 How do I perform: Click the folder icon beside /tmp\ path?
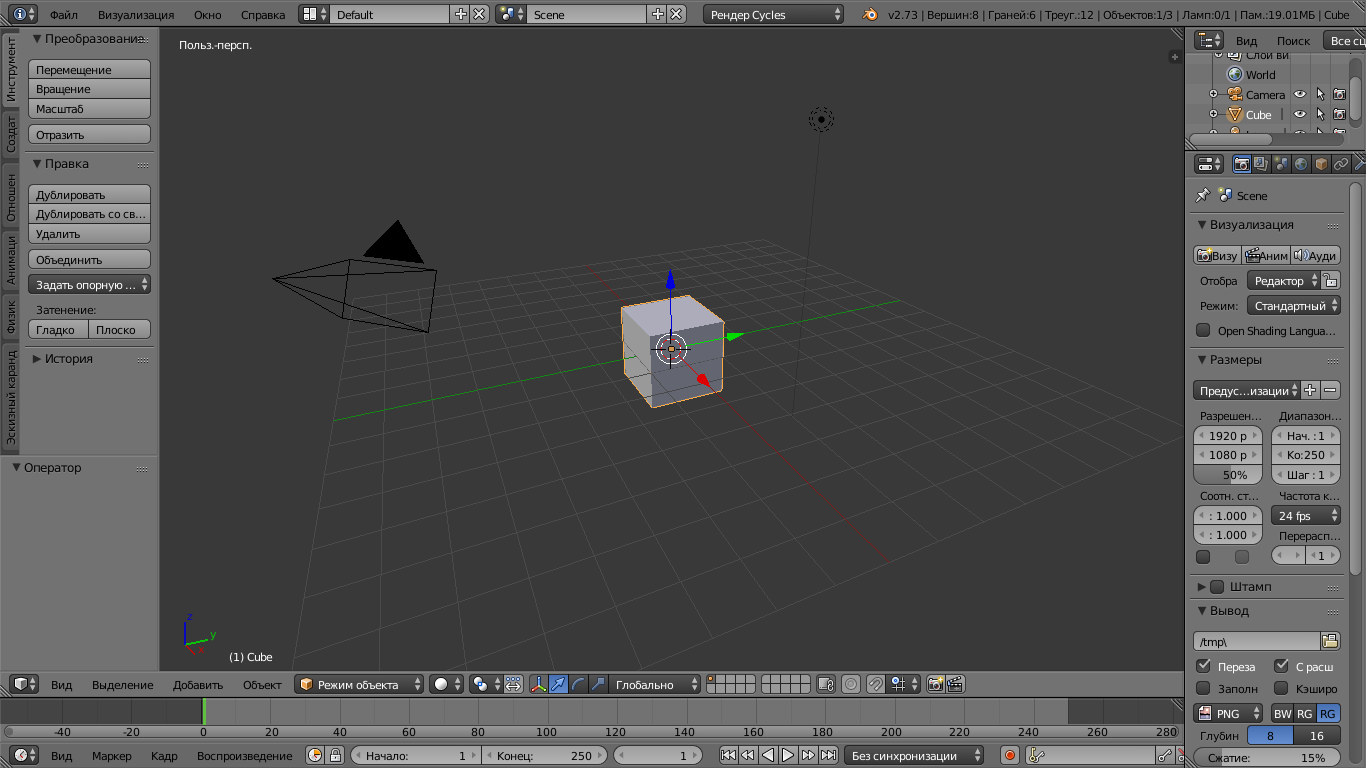(1330, 641)
